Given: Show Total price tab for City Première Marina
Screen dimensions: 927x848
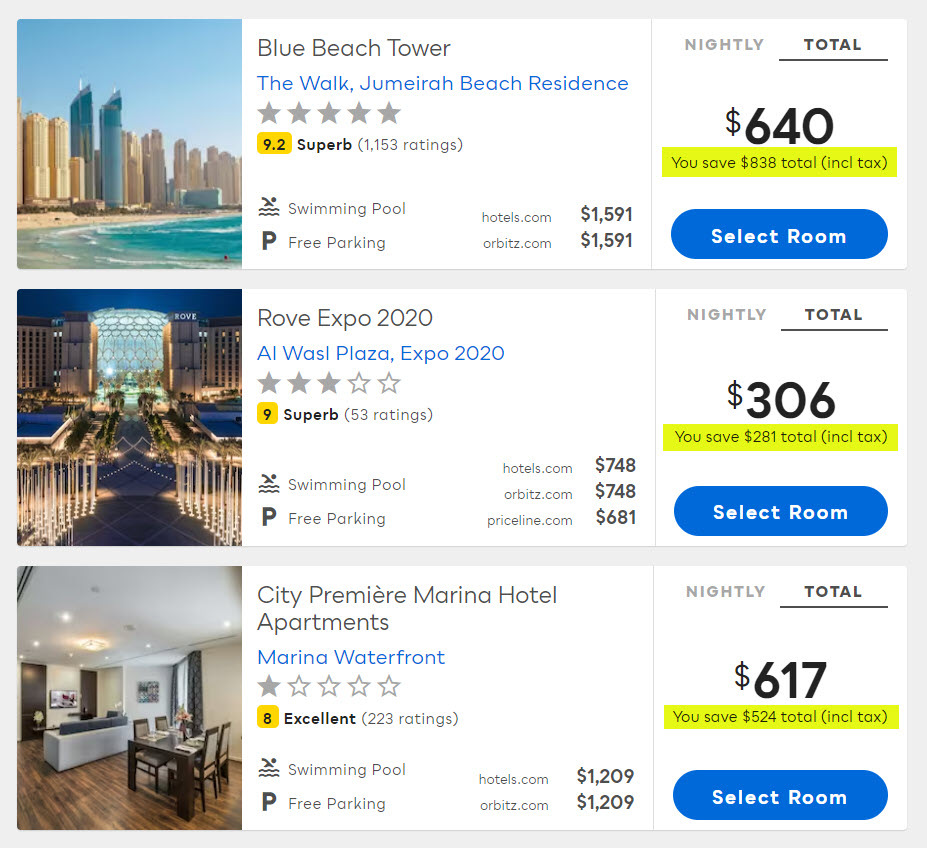Looking at the screenshot, I should click(x=833, y=592).
